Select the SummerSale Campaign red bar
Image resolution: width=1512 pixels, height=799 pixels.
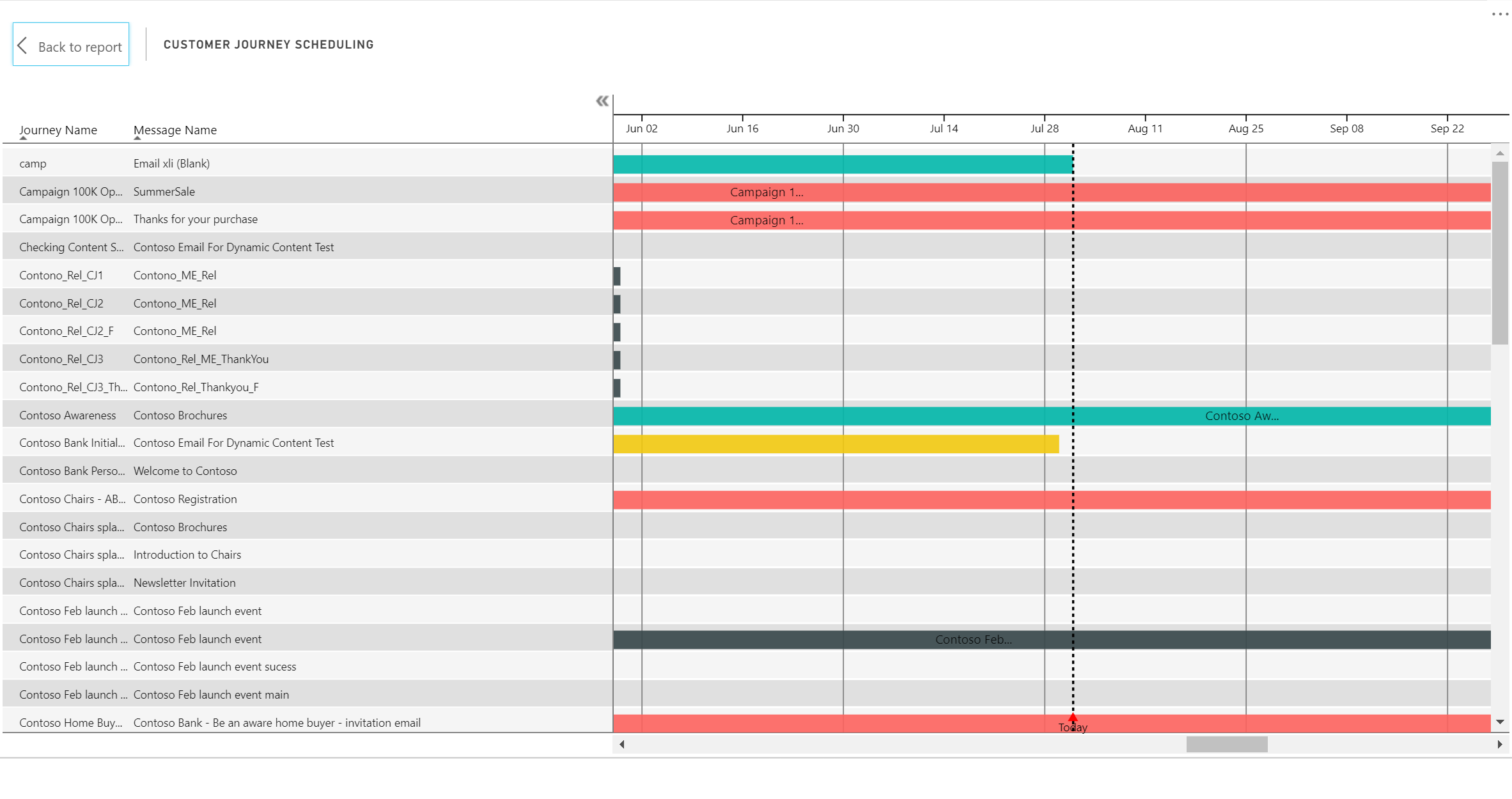point(1052,192)
